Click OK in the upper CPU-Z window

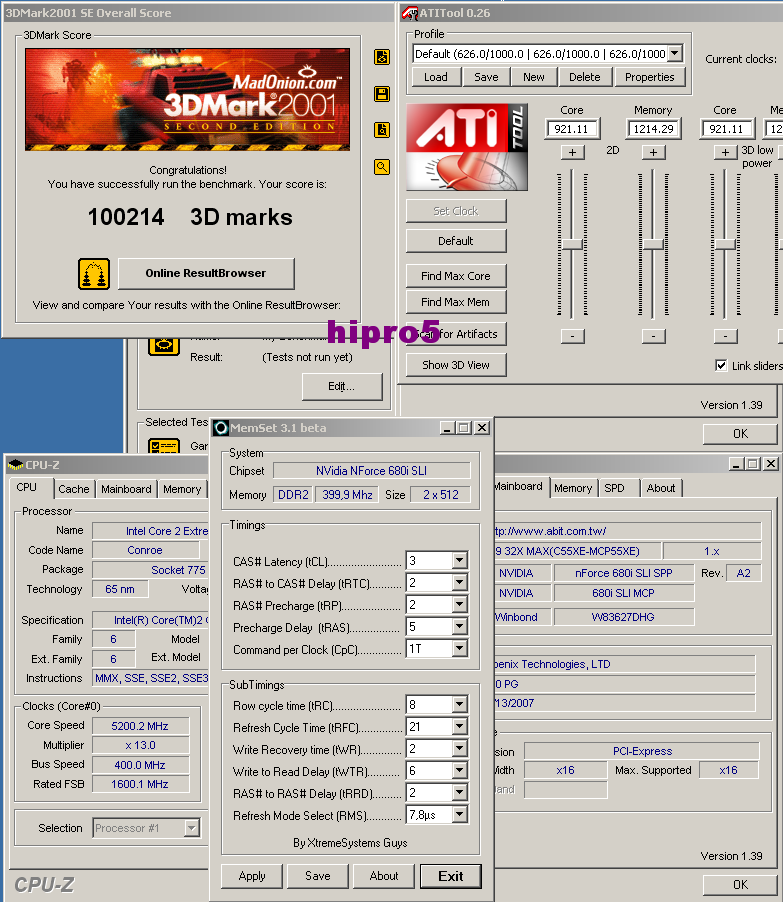[740, 433]
